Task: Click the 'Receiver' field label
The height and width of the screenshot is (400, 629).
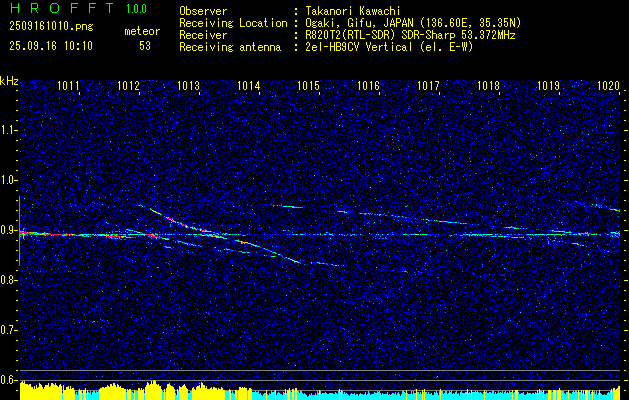Action: coord(203,35)
